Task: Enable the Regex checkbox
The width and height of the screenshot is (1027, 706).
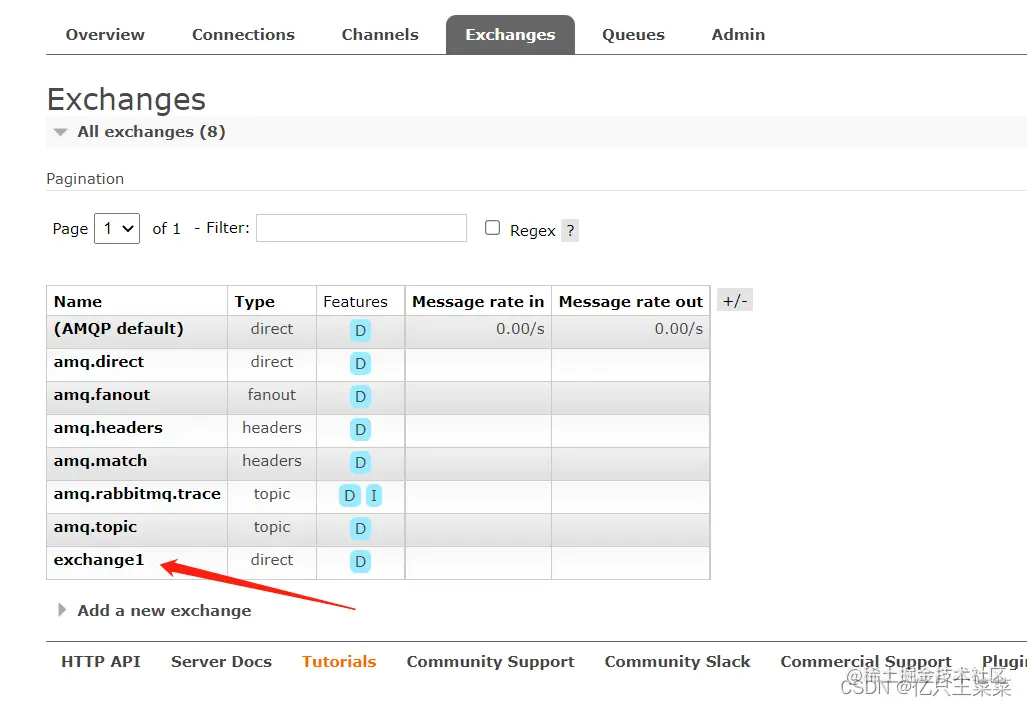Action: (x=493, y=227)
